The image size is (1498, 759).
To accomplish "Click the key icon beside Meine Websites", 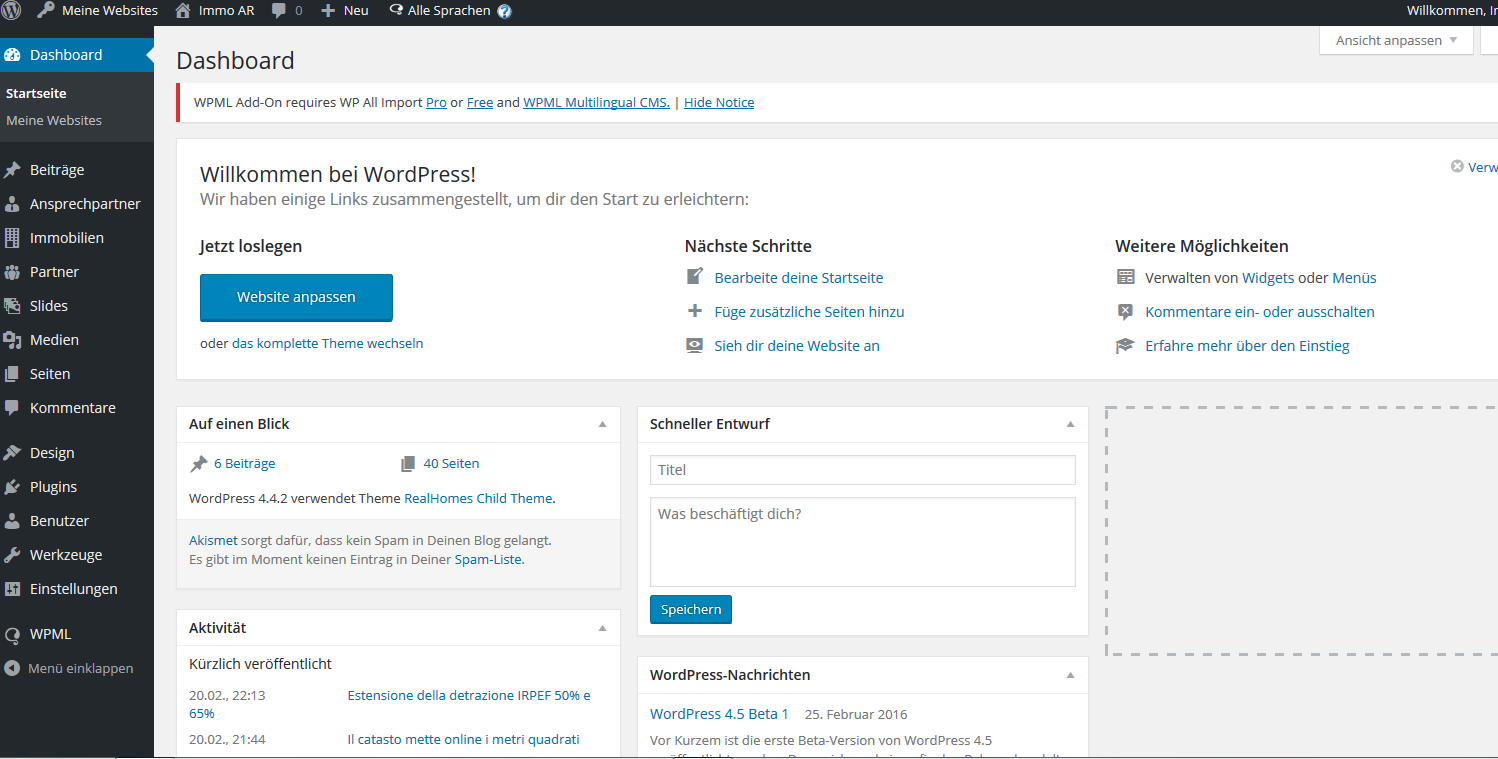I will coord(46,11).
